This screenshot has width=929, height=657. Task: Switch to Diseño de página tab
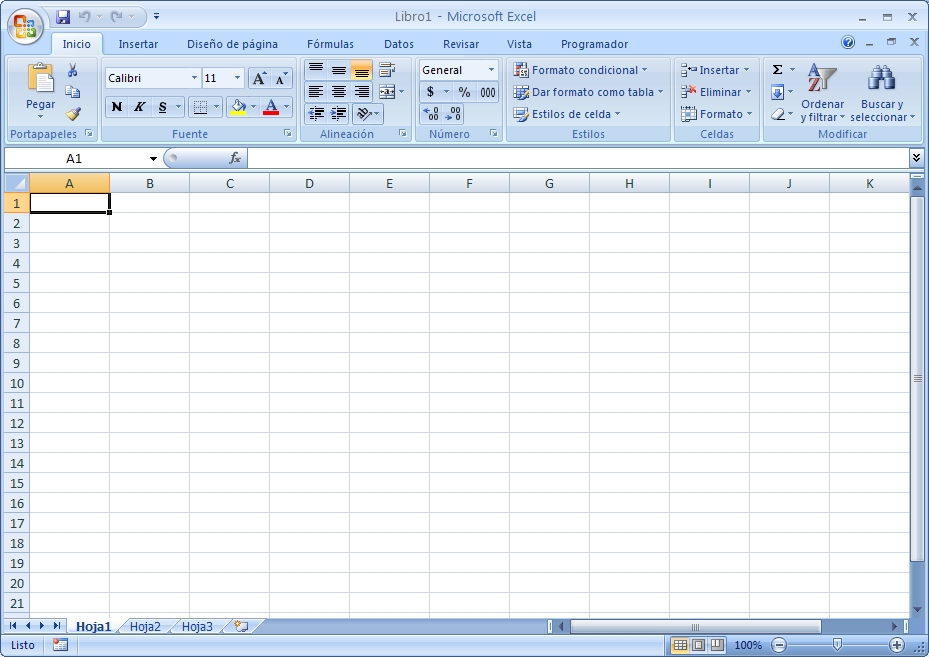click(232, 44)
